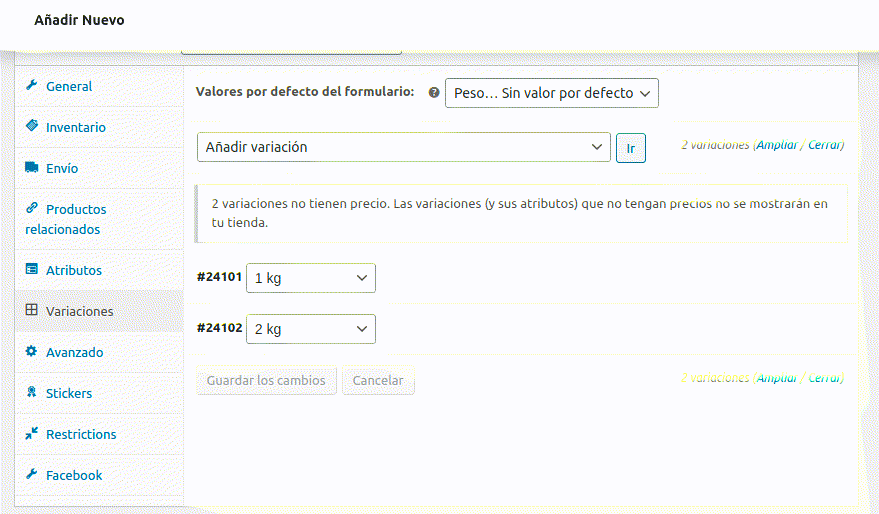879x514 pixels.
Task: Click the wrench icon next to General
Action: (x=32, y=86)
